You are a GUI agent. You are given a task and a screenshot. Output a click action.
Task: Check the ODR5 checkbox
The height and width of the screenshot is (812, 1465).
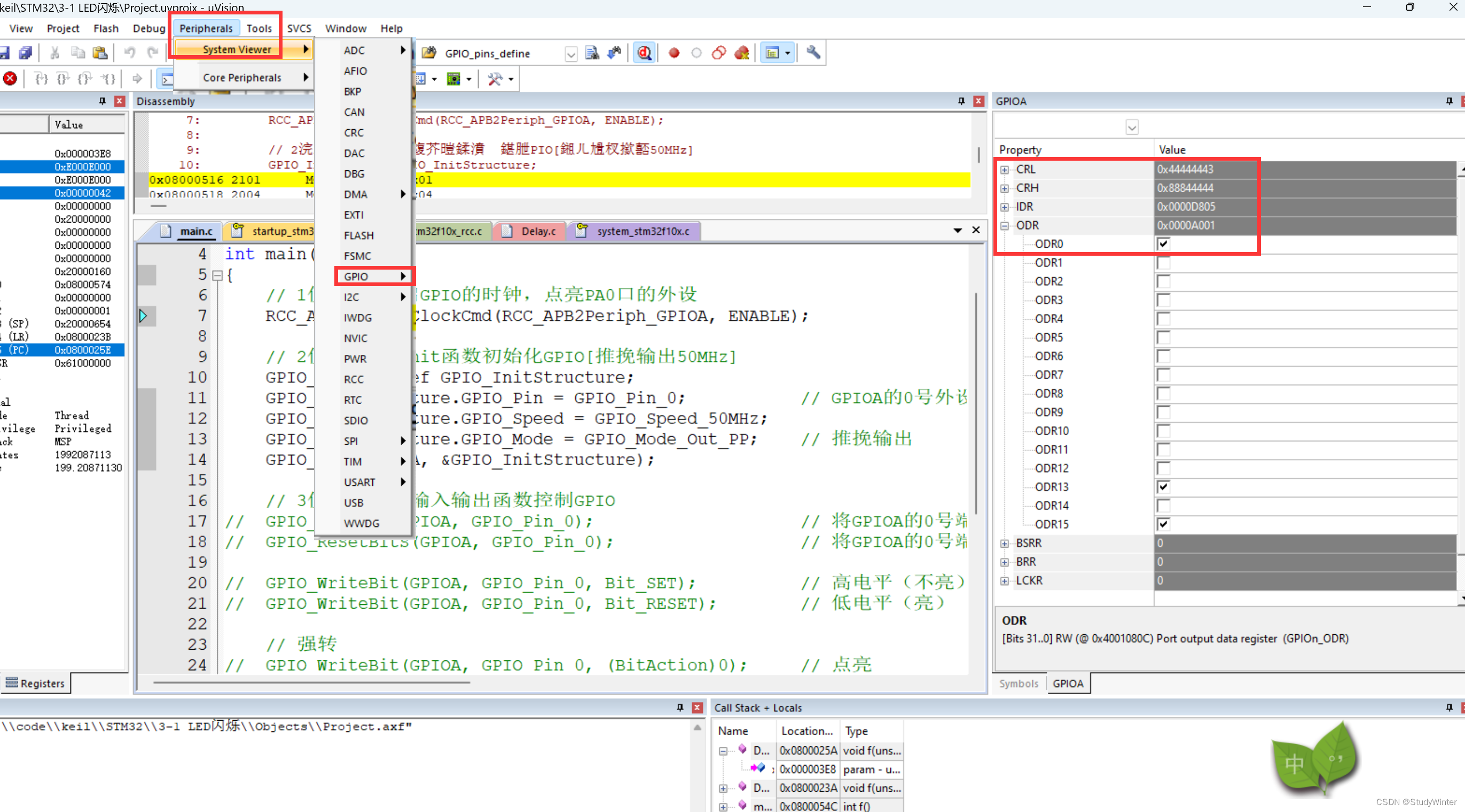(x=1163, y=337)
